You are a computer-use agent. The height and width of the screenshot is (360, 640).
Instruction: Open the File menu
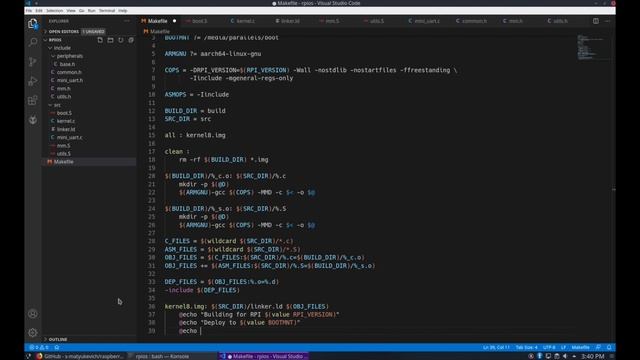coord(29,11)
